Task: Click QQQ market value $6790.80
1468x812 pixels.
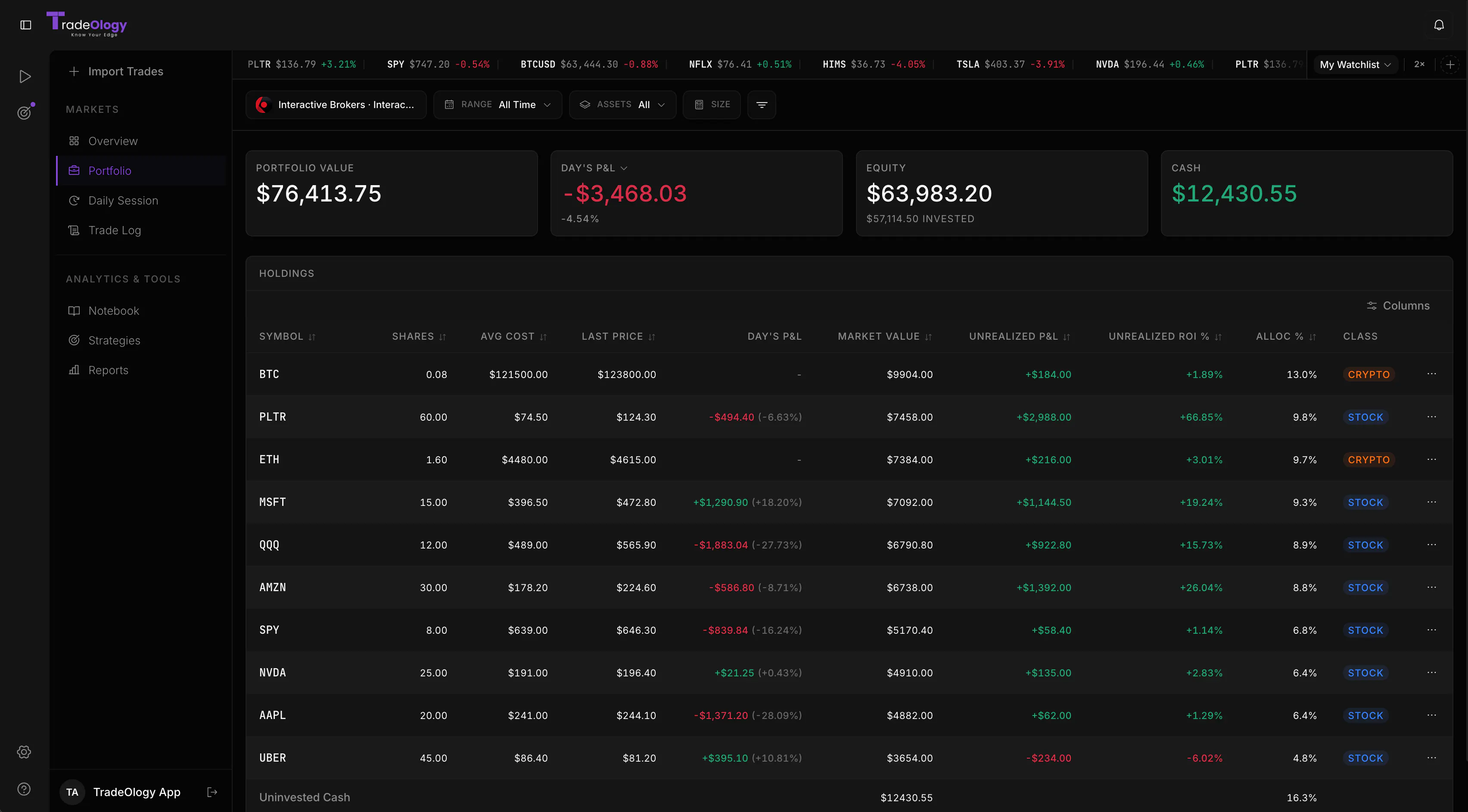Action: point(909,545)
